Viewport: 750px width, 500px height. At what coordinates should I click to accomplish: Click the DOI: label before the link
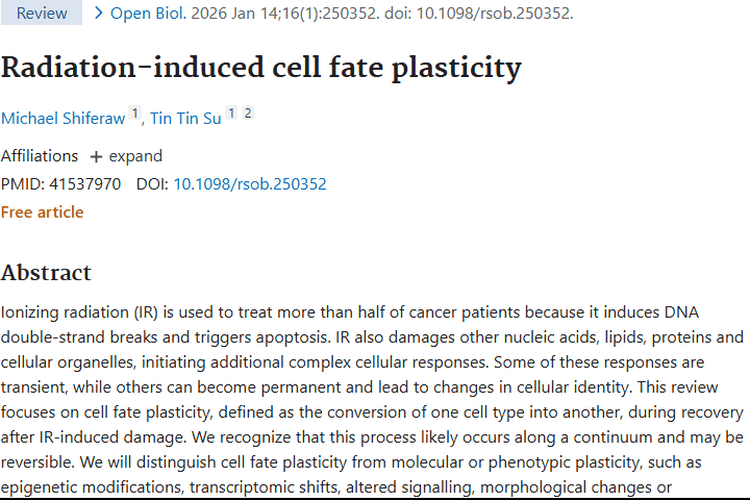click(x=153, y=184)
